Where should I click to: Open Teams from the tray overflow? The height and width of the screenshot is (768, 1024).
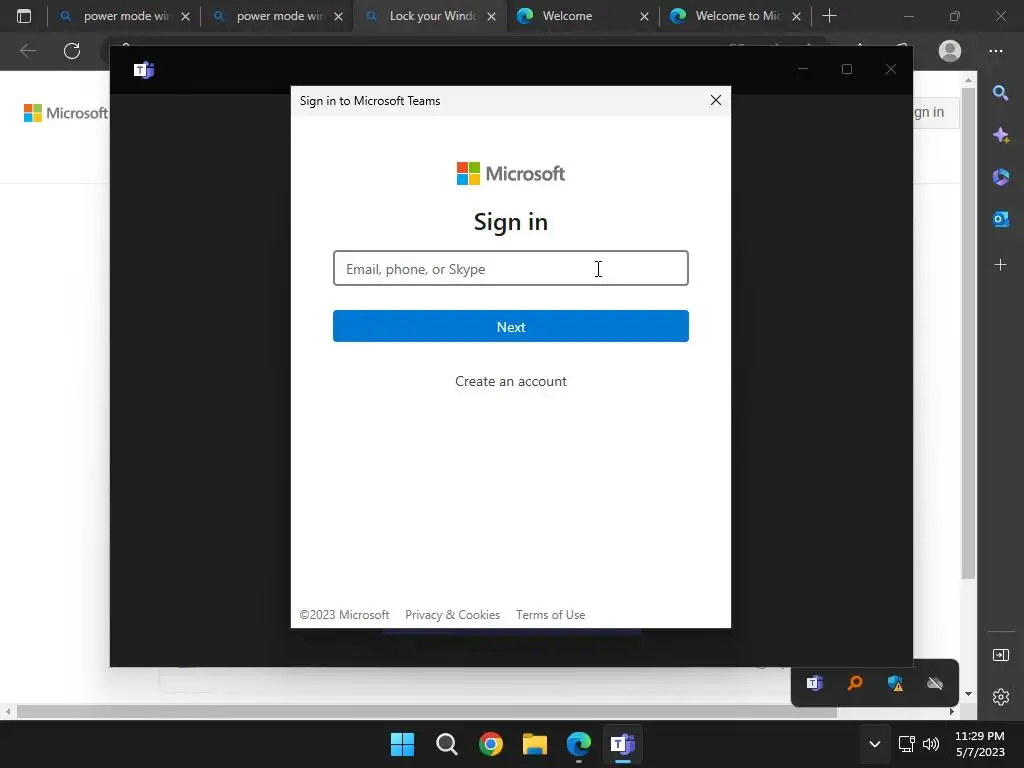click(814, 683)
